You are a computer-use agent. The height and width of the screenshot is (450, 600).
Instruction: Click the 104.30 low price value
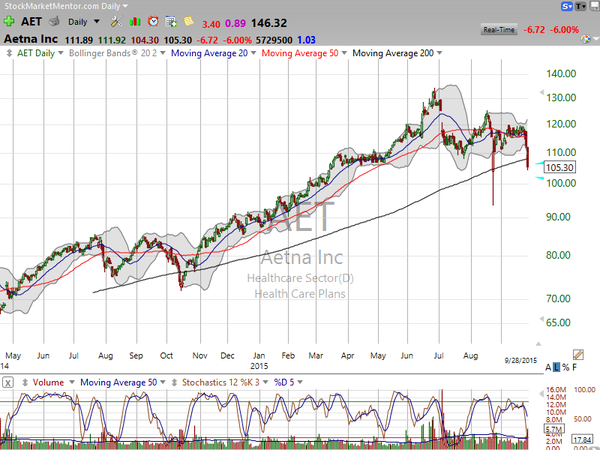coord(145,40)
